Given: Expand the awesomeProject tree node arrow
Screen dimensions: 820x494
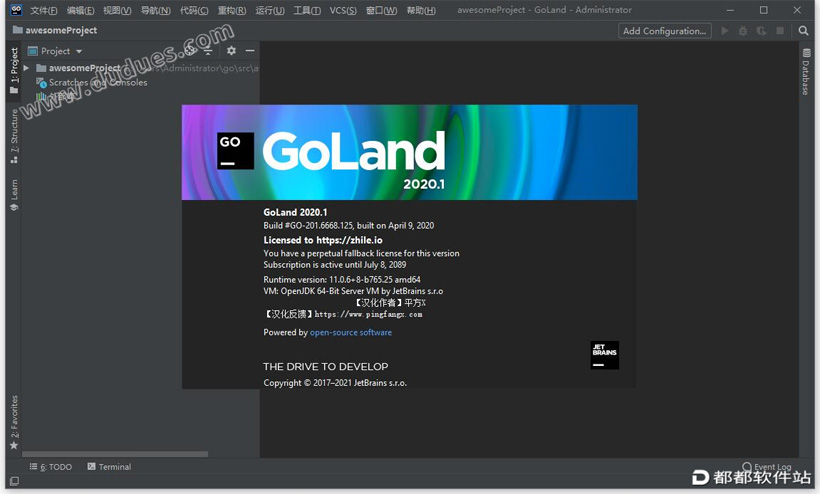Looking at the screenshot, I should (x=26, y=68).
